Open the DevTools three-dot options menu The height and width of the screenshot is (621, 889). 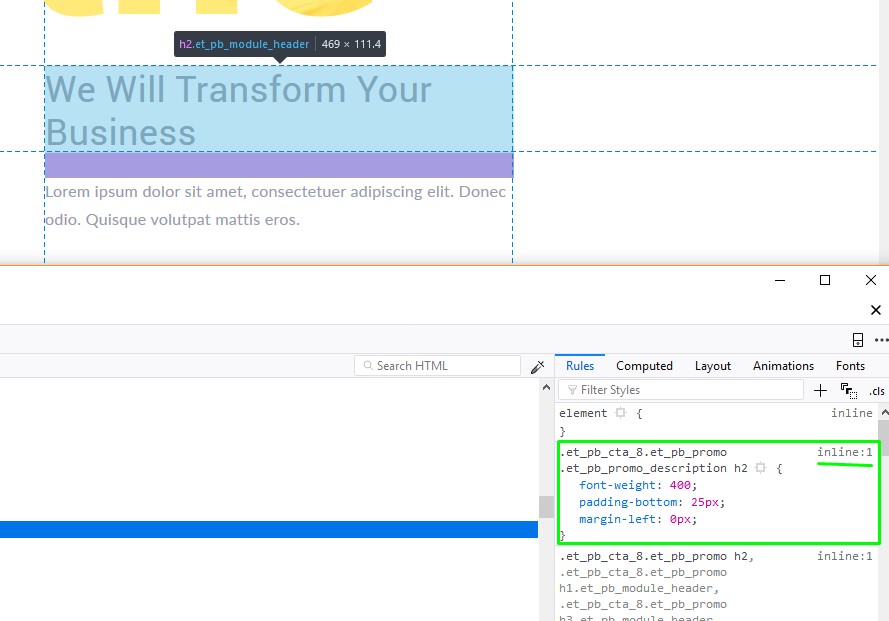point(880,340)
